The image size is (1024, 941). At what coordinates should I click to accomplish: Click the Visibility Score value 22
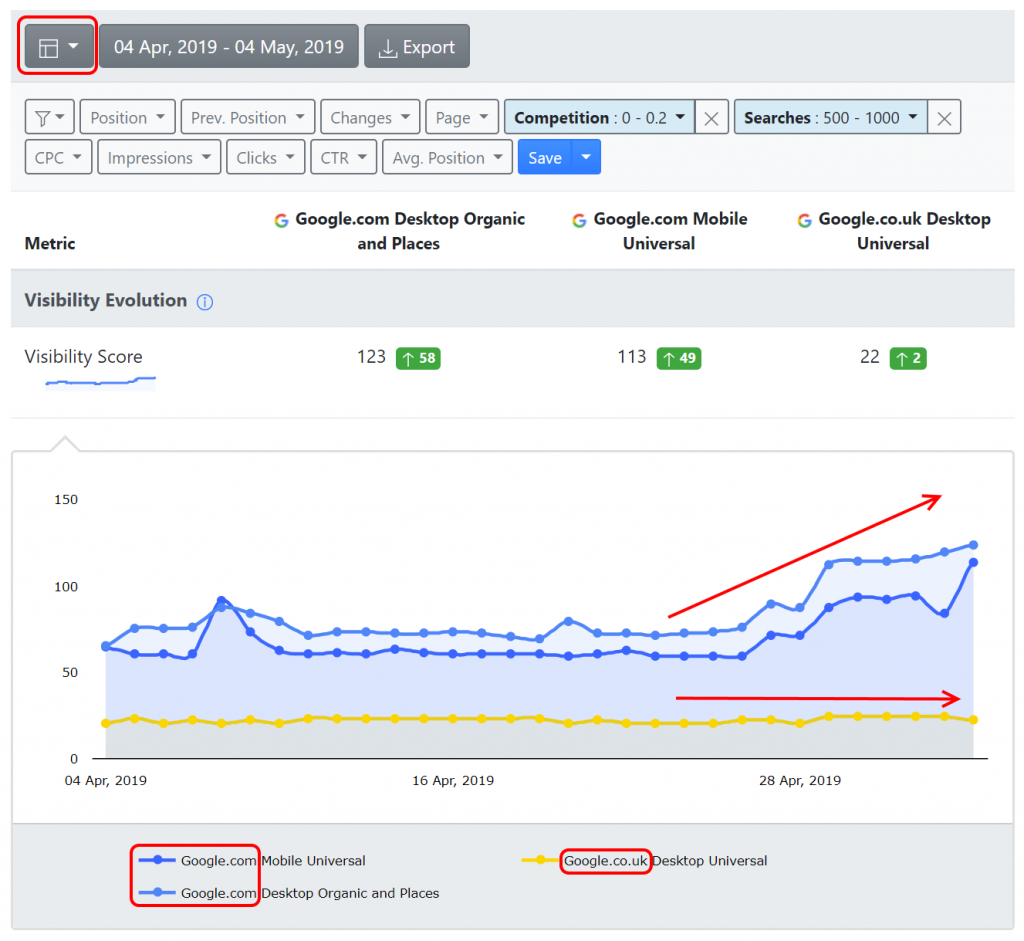tap(870, 357)
